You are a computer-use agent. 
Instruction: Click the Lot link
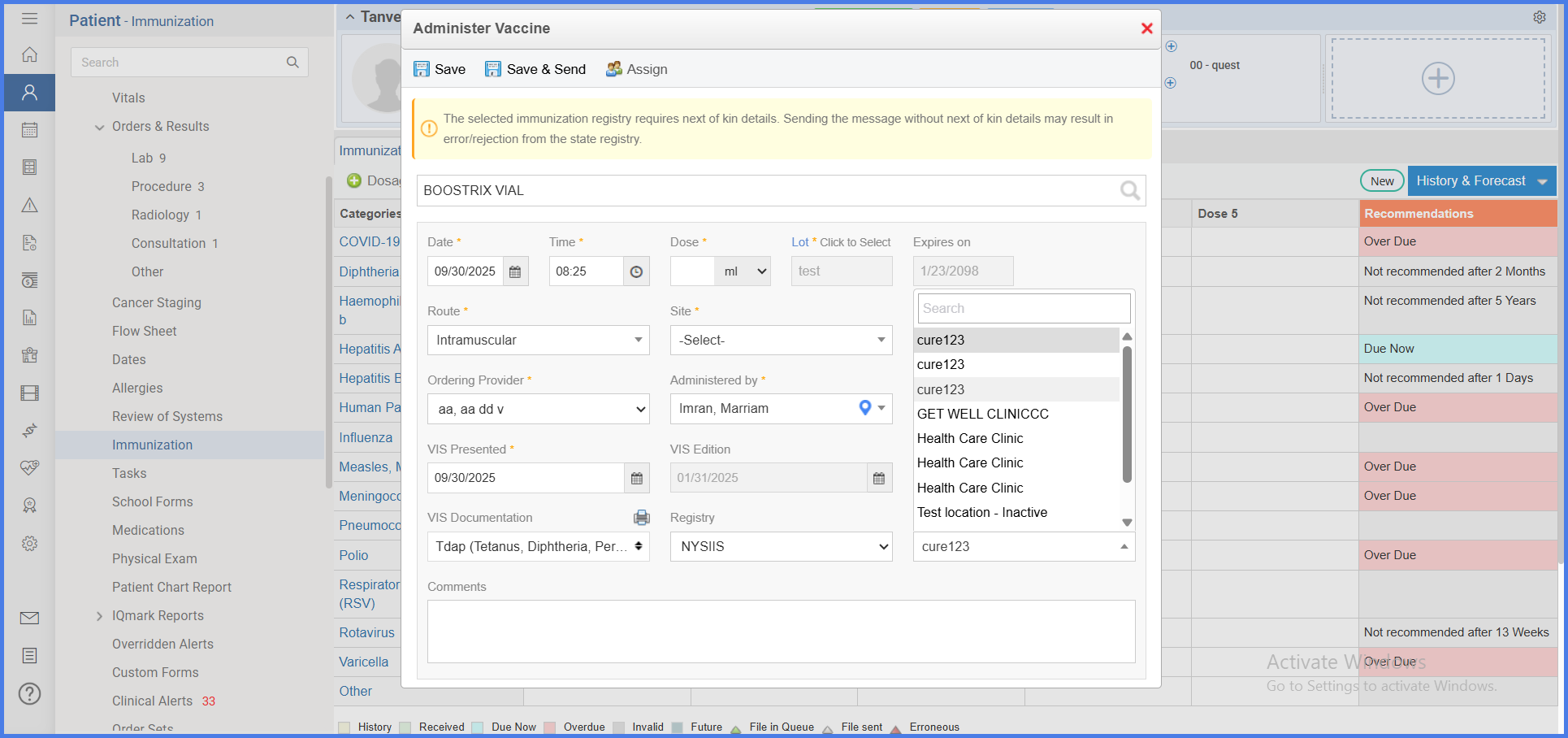tap(799, 242)
